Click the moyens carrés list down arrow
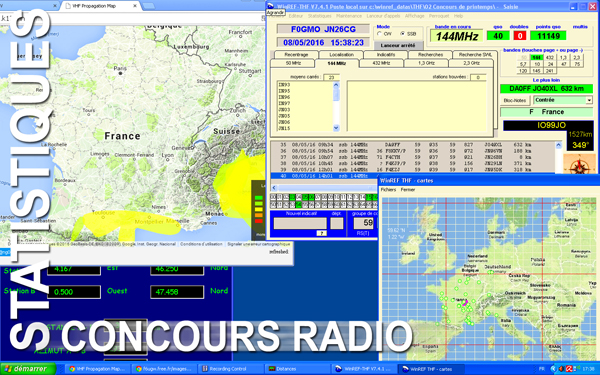The height and width of the screenshot is (375, 600). (336, 128)
